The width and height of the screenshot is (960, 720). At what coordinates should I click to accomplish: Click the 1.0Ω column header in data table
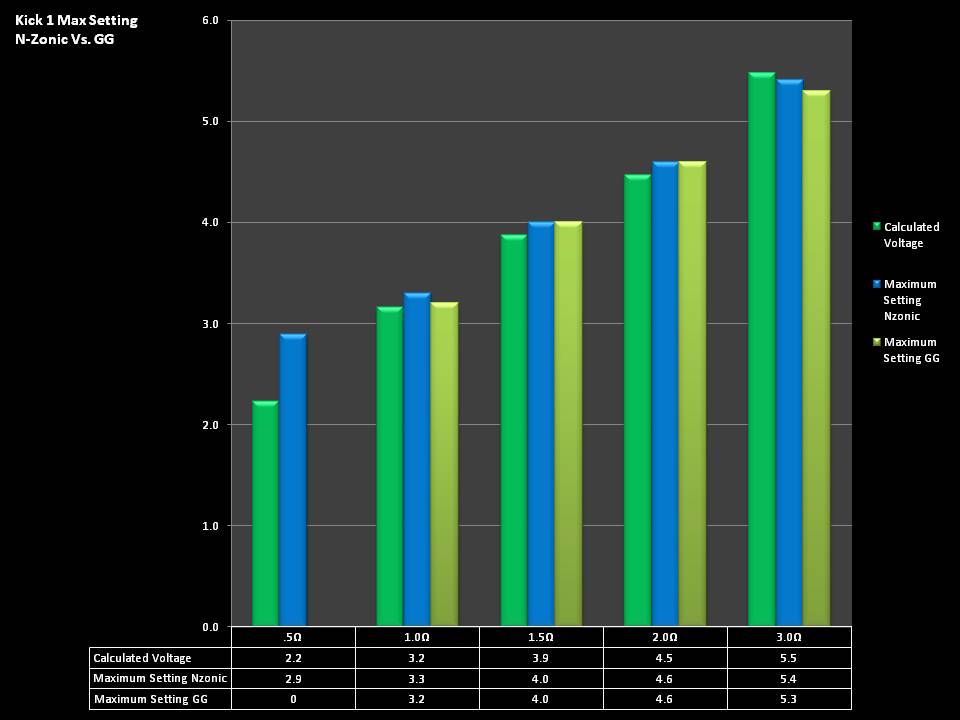(x=417, y=637)
